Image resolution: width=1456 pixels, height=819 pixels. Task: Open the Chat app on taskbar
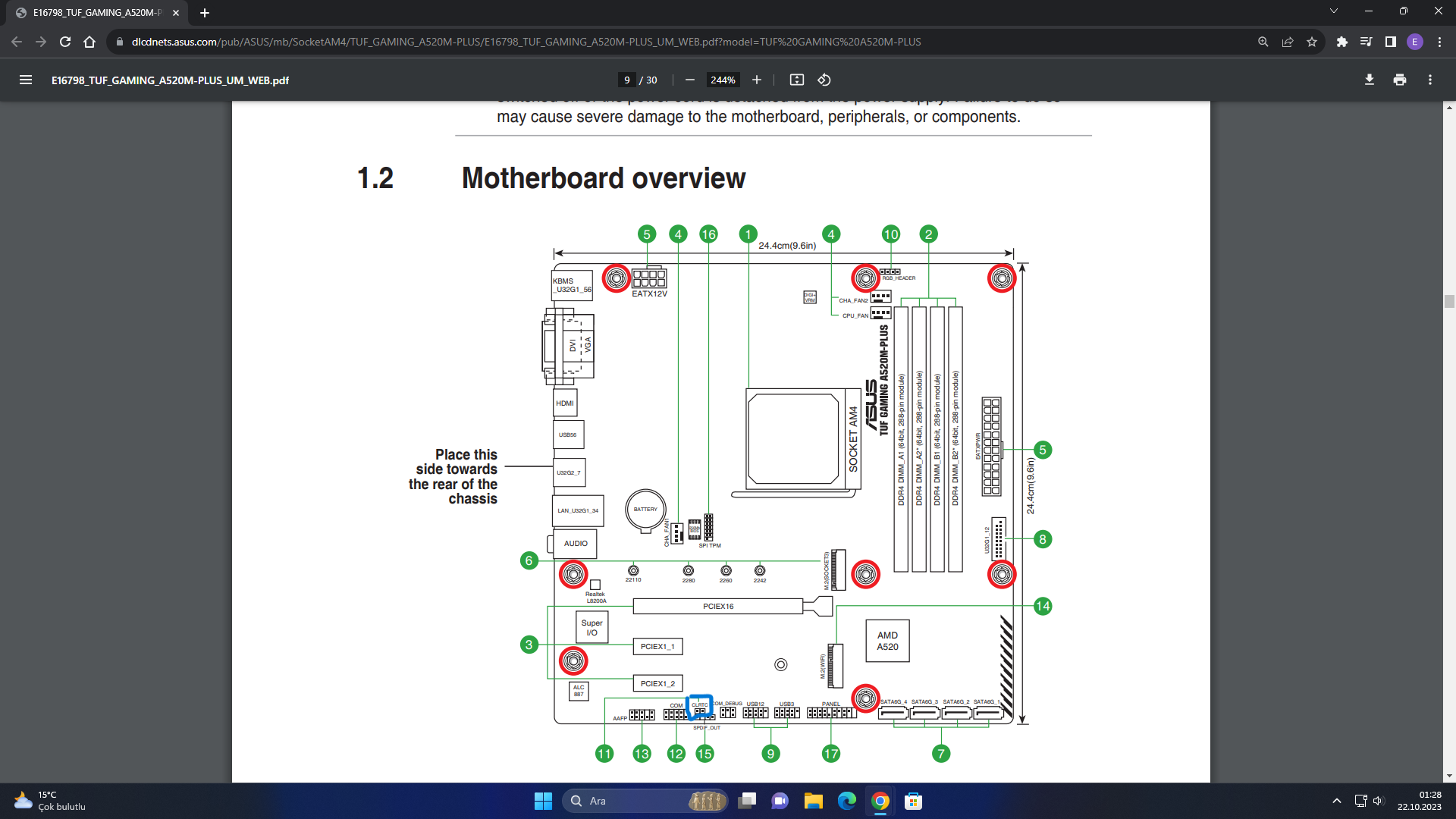780,801
